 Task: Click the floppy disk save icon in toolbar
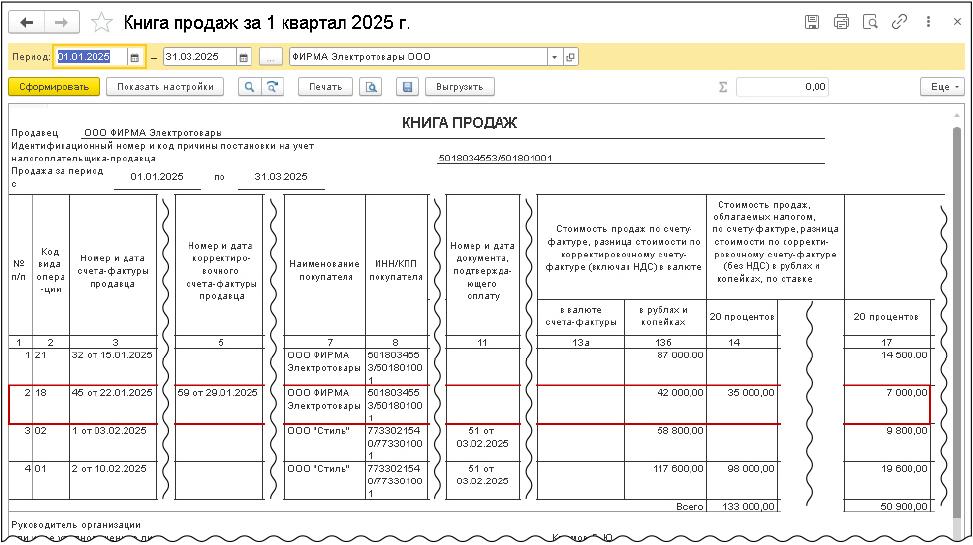tap(407, 87)
